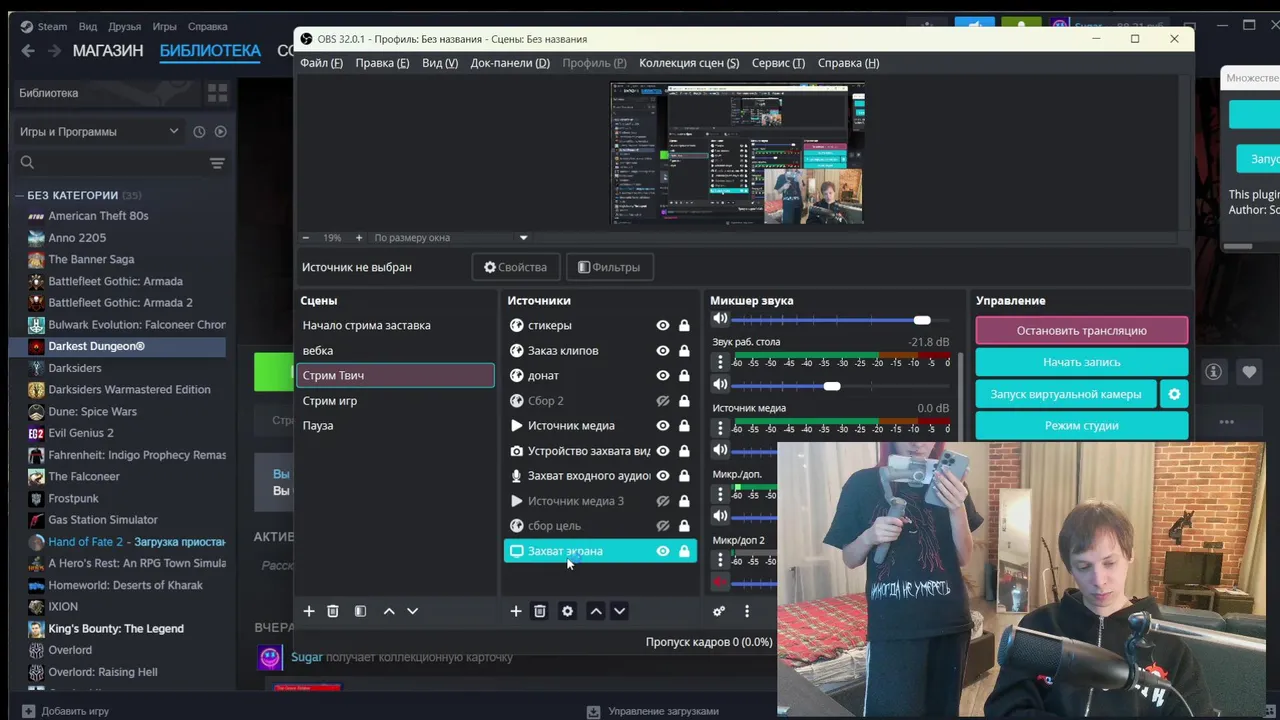Move scene up in Scenes panel

(389, 611)
